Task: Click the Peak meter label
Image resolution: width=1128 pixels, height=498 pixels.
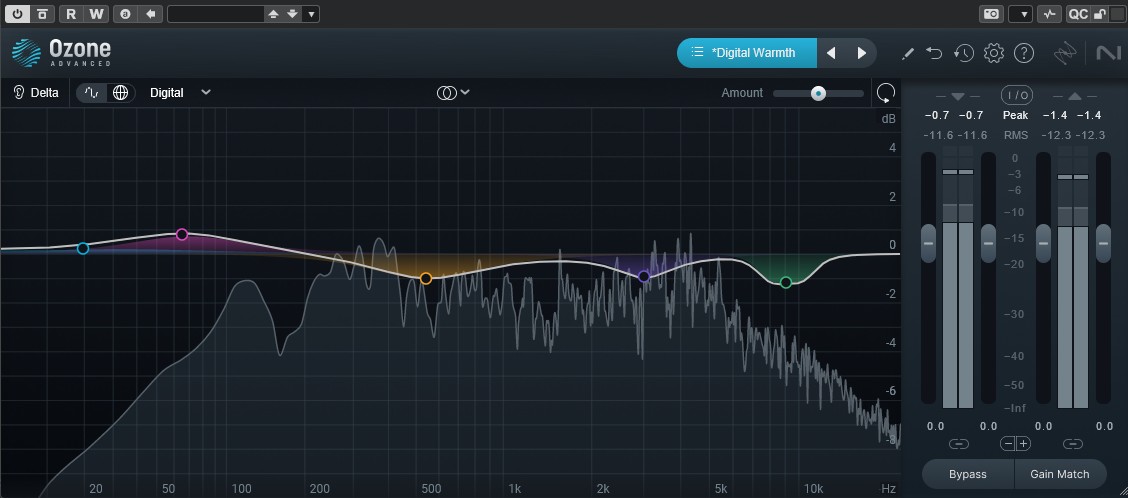Action: [1016, 115]
